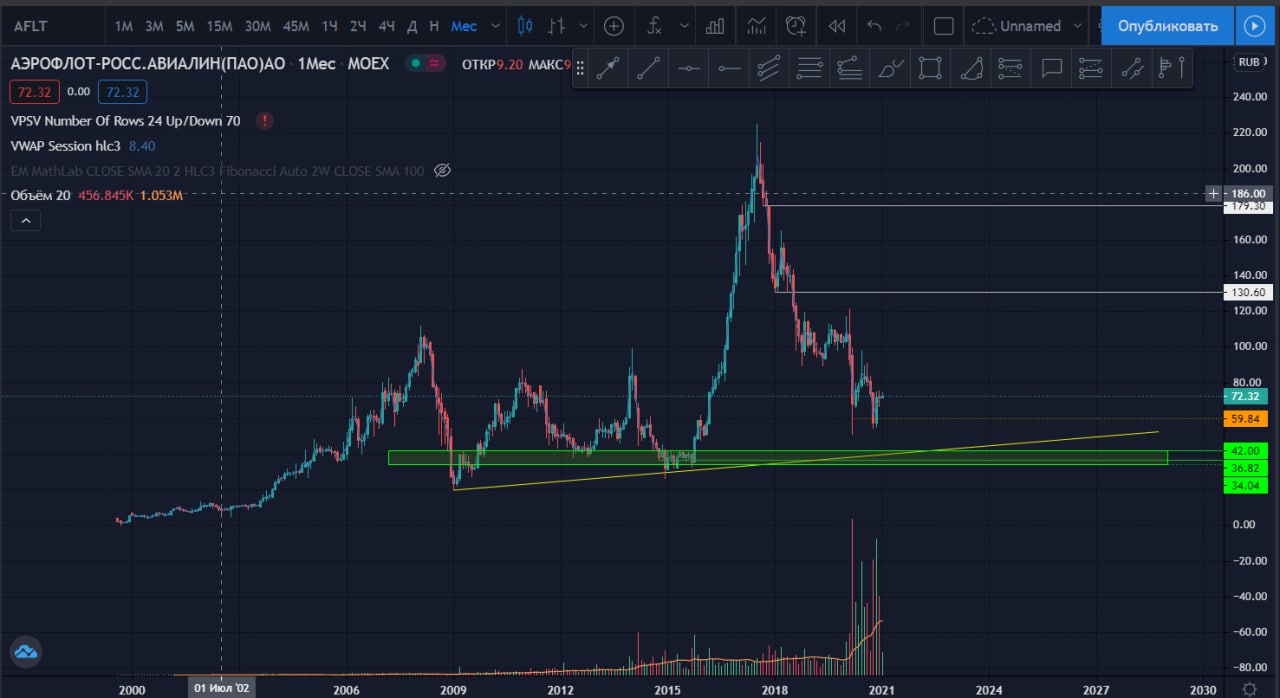Click the VPSV indicator error warning icon
Viewport: 1280px width, 698px height.
(264, 121)
